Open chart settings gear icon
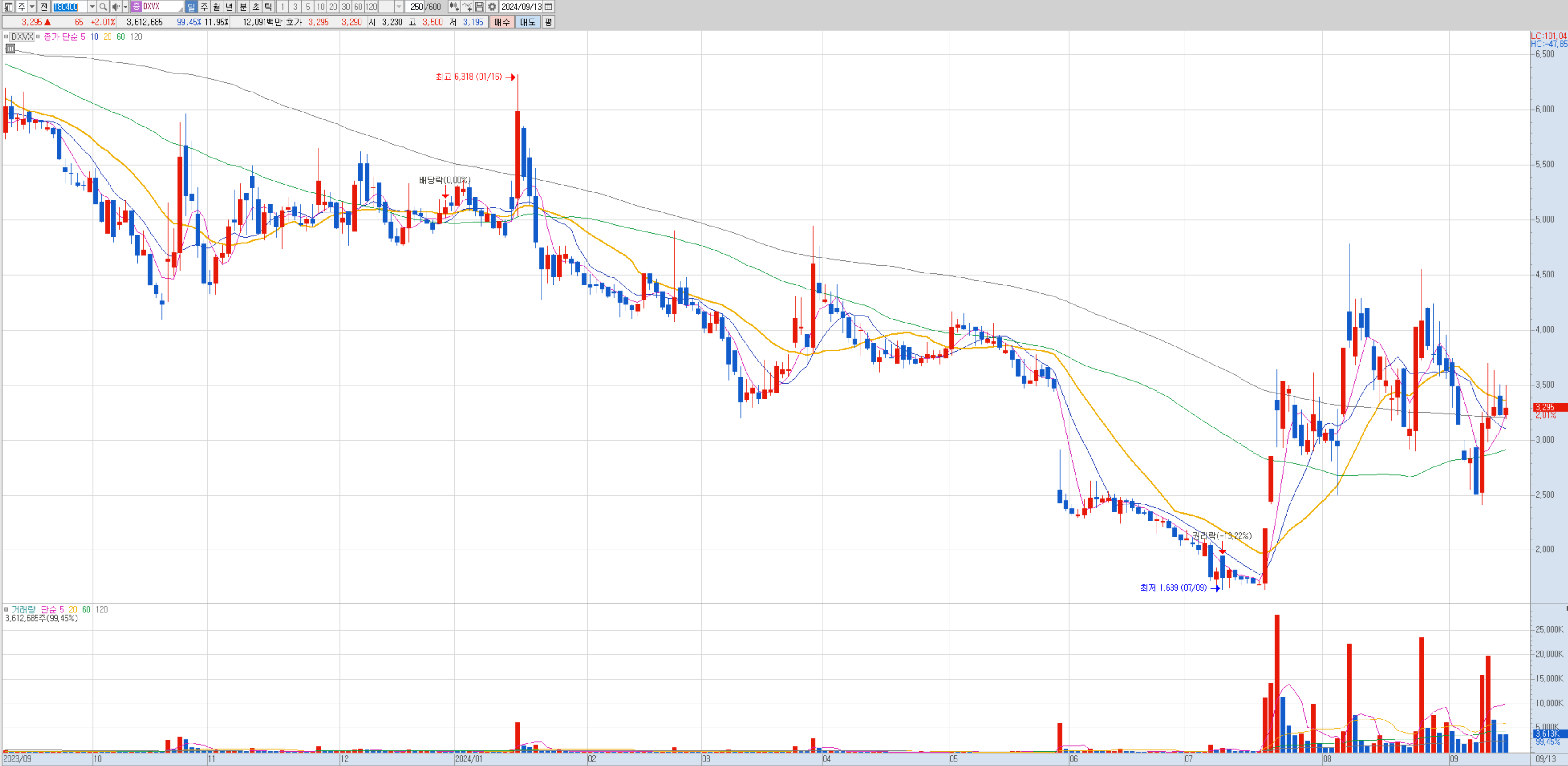 coord(492,7)
